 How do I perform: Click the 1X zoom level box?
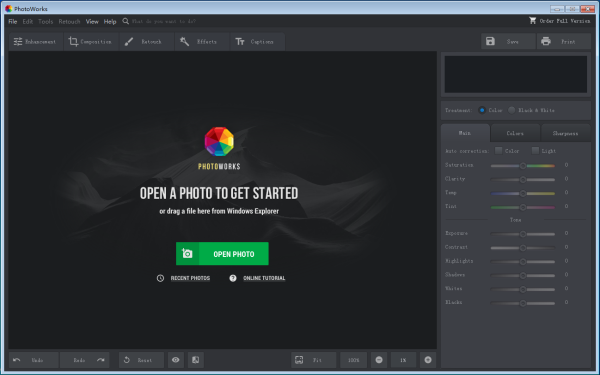[x=403, y=360]
